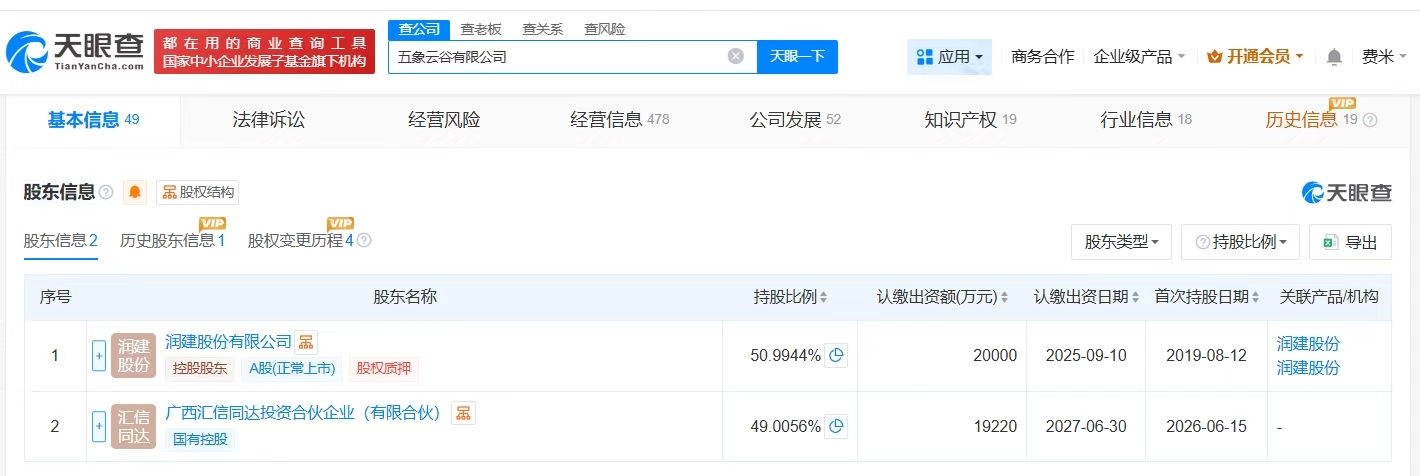Open the 持股比例 filter dropdown
The height and width of the screenshot is (476, 1420).
click(x=1240, y=242)
